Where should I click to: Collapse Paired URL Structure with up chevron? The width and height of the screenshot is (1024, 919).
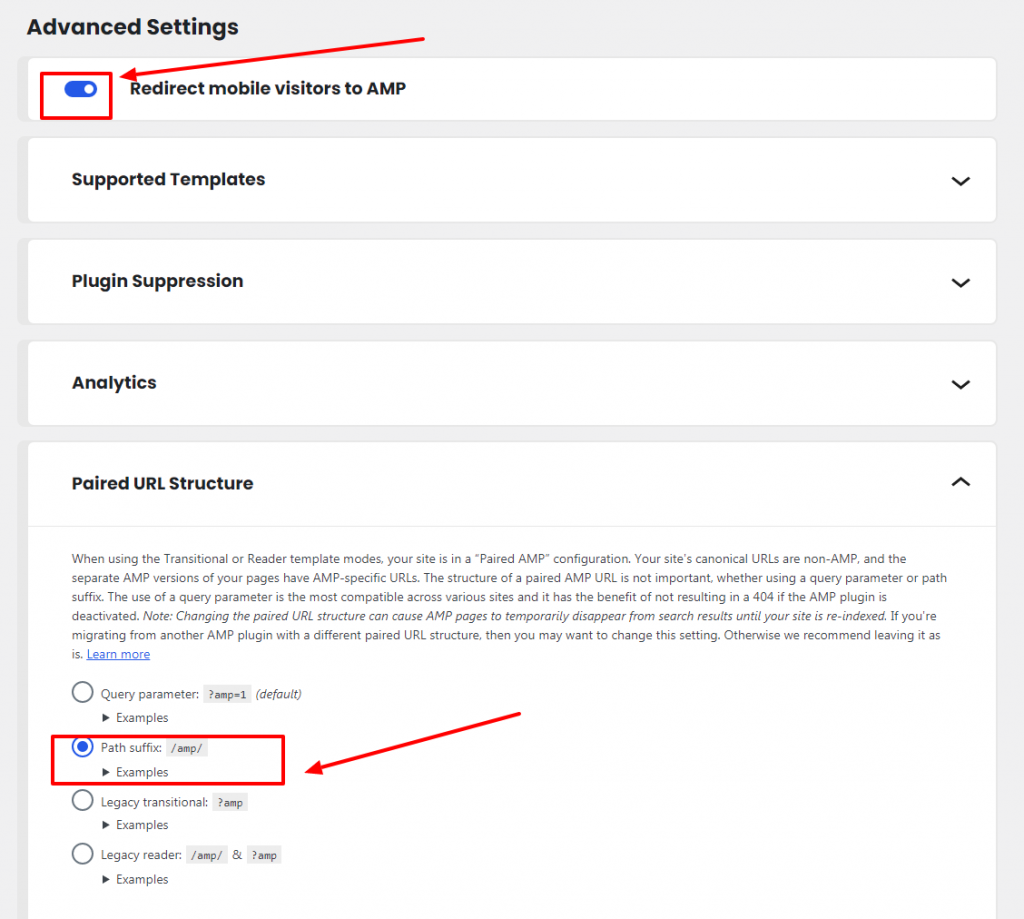pos(960,482)
